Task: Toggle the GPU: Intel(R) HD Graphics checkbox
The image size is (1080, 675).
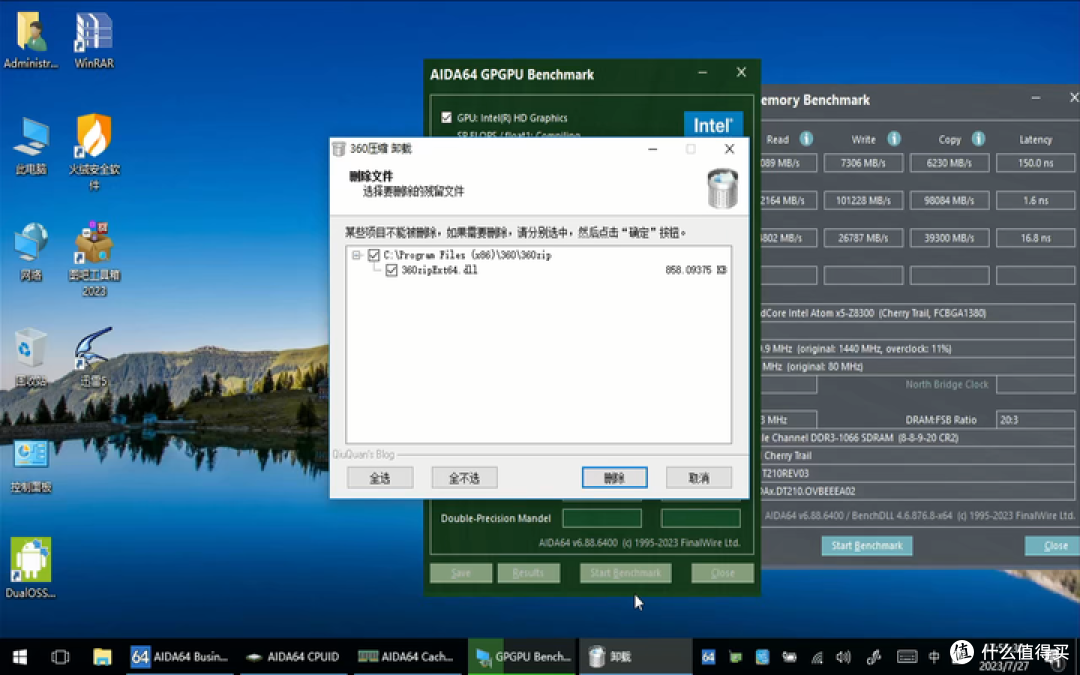Action: point(446,118)
